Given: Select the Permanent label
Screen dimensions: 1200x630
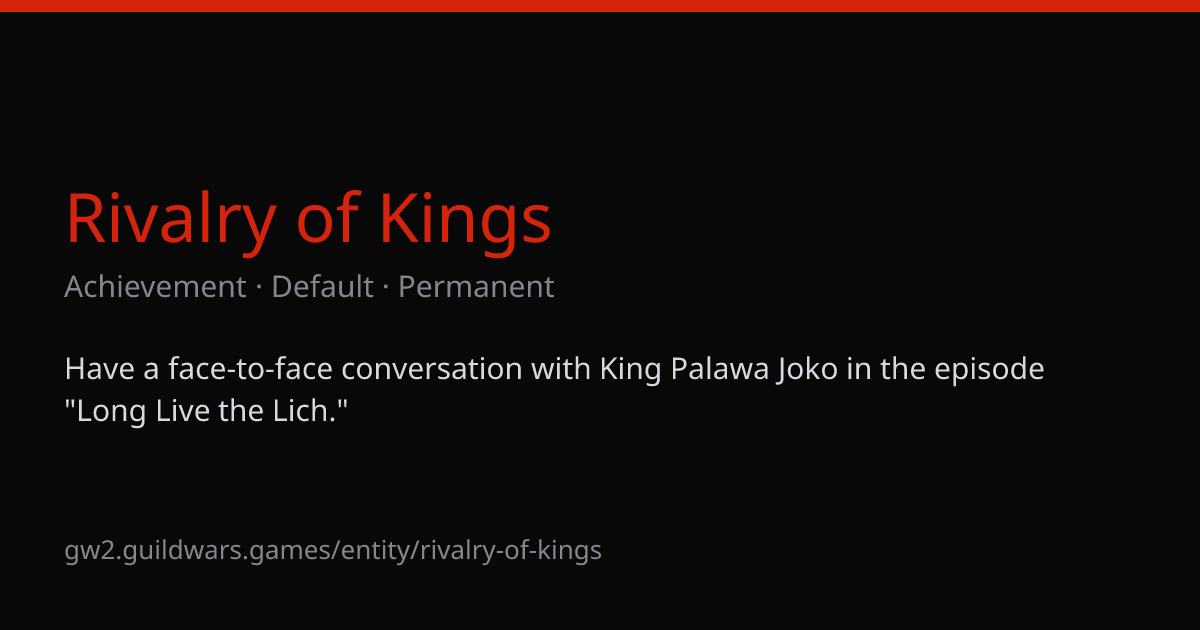Looking at the screenshot, I should [x=476, y=287].
